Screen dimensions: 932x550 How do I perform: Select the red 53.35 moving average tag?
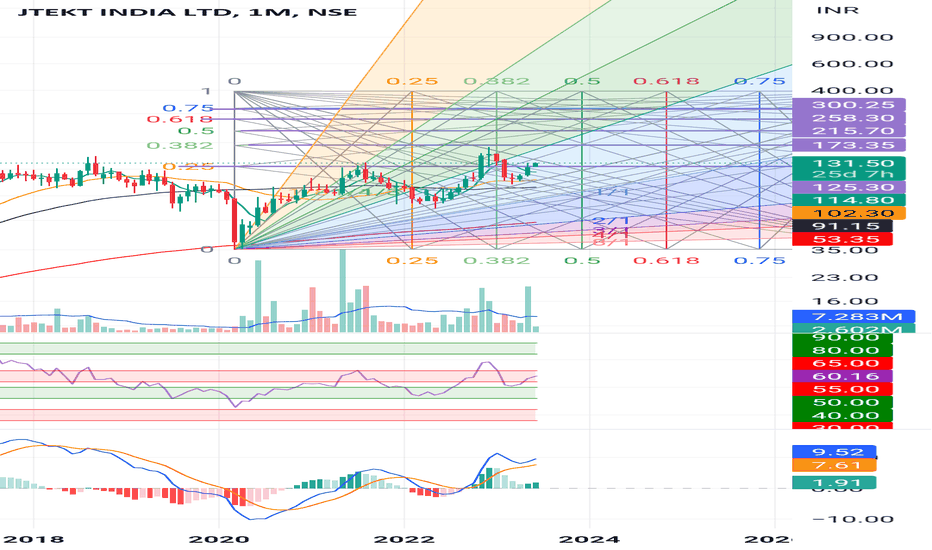click(843, 240)
